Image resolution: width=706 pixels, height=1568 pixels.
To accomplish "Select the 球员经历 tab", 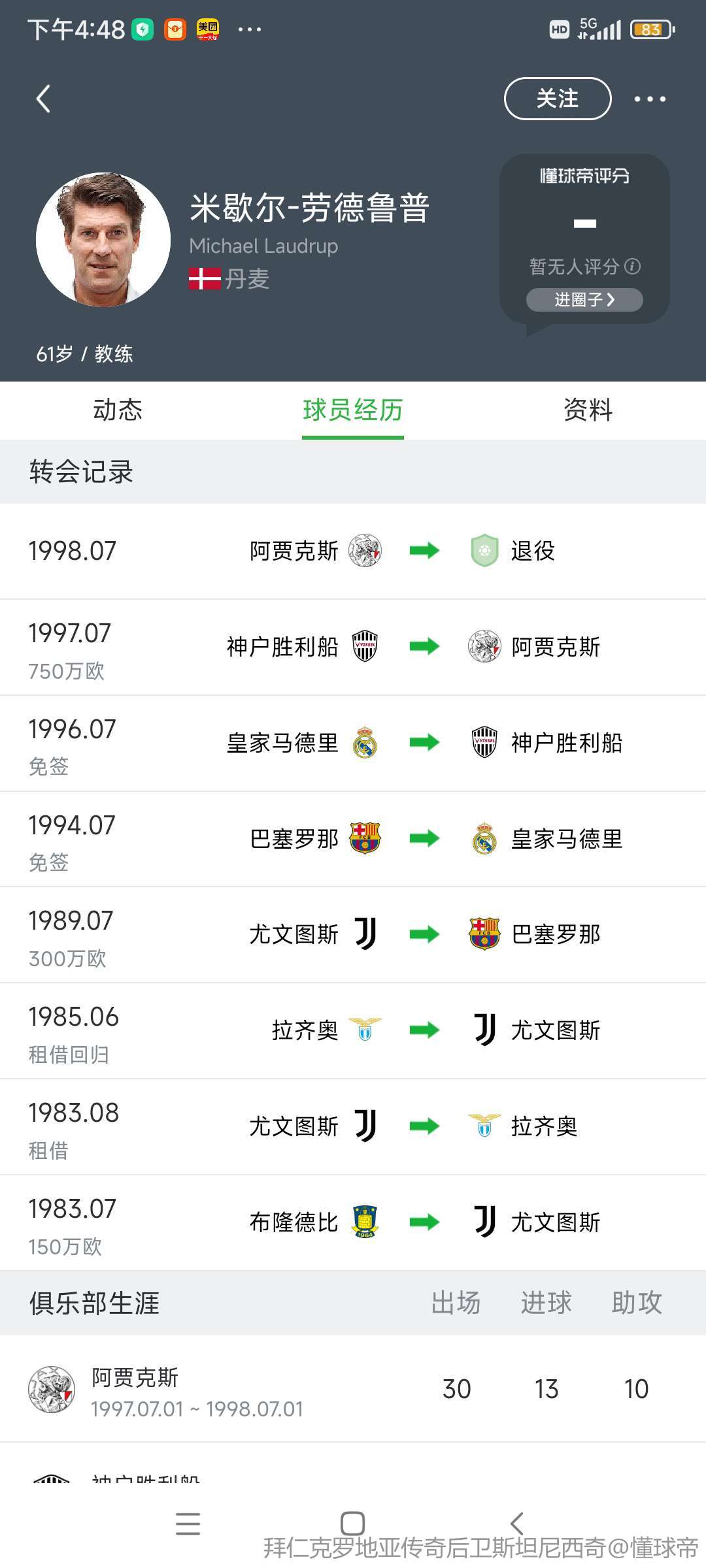I will click(352, 410).
